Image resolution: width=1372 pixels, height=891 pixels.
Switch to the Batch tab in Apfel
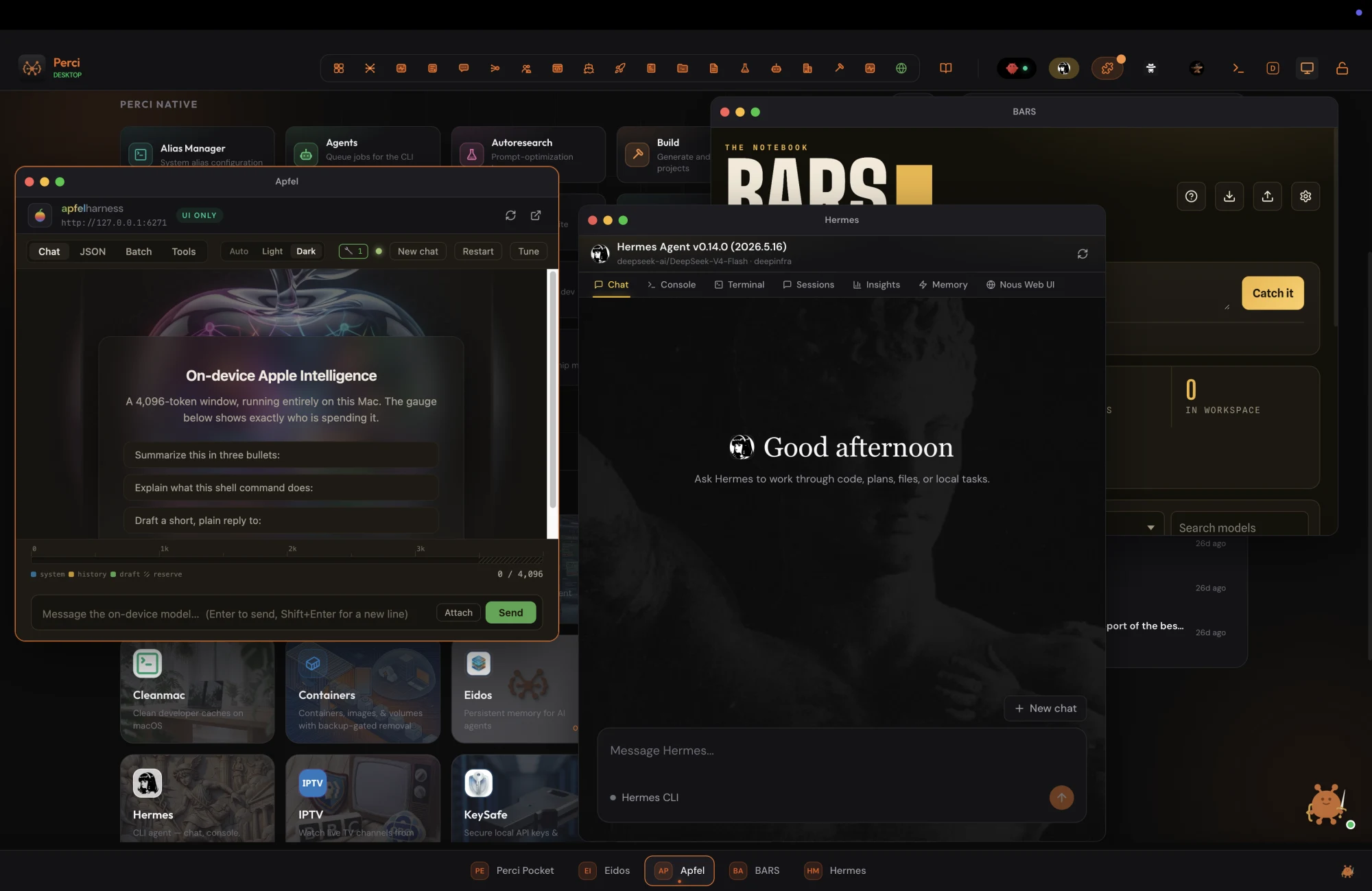tap(139, 252)
